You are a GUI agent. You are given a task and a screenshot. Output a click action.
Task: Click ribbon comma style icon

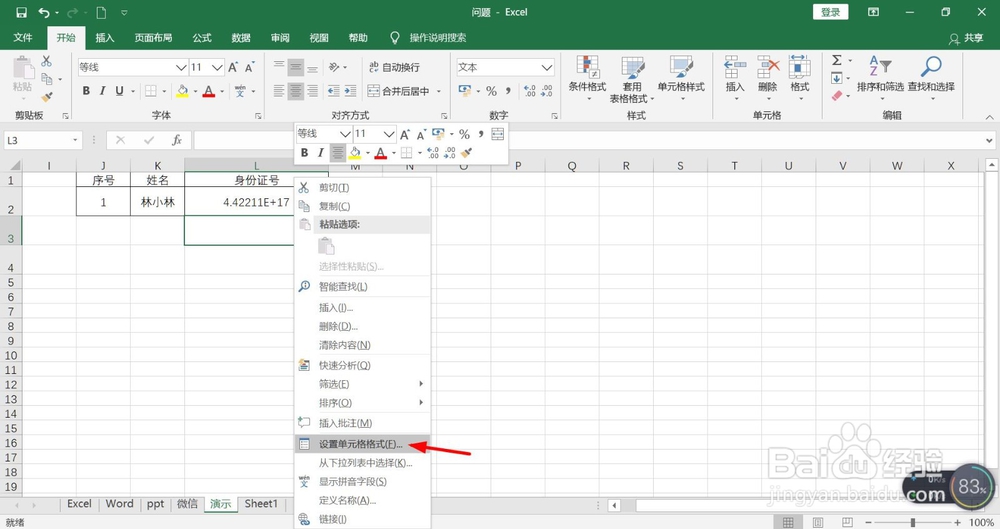click(508, 91)
